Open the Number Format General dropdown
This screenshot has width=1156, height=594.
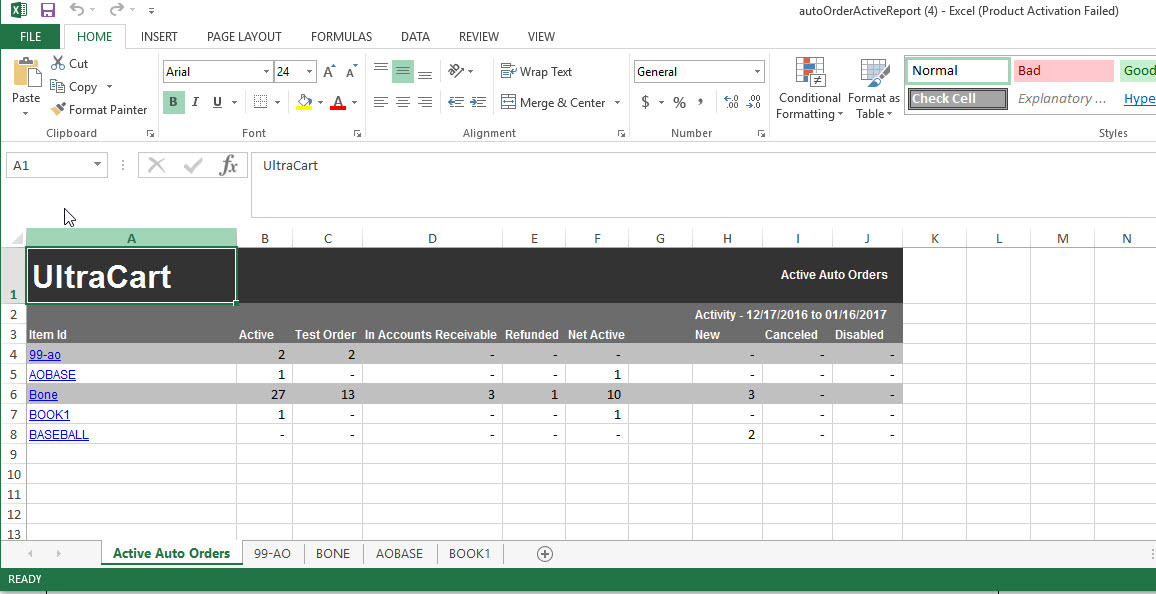[757, 71]
